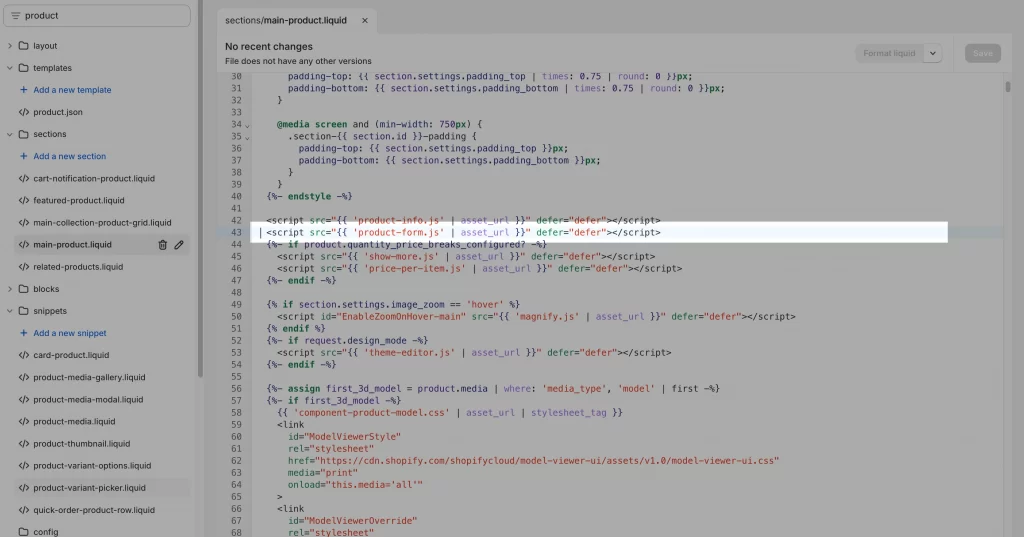Screen dimensions: 1024x537
Task: Click the filter icon in the product search box
Action: [x=16, y=16]
